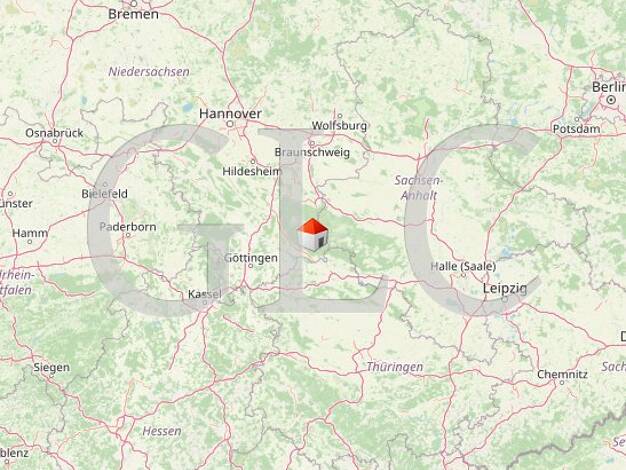Click the red-roofed house marker
Image resolution: width=626 pixels, height=470 pixels.
point(313,235)
